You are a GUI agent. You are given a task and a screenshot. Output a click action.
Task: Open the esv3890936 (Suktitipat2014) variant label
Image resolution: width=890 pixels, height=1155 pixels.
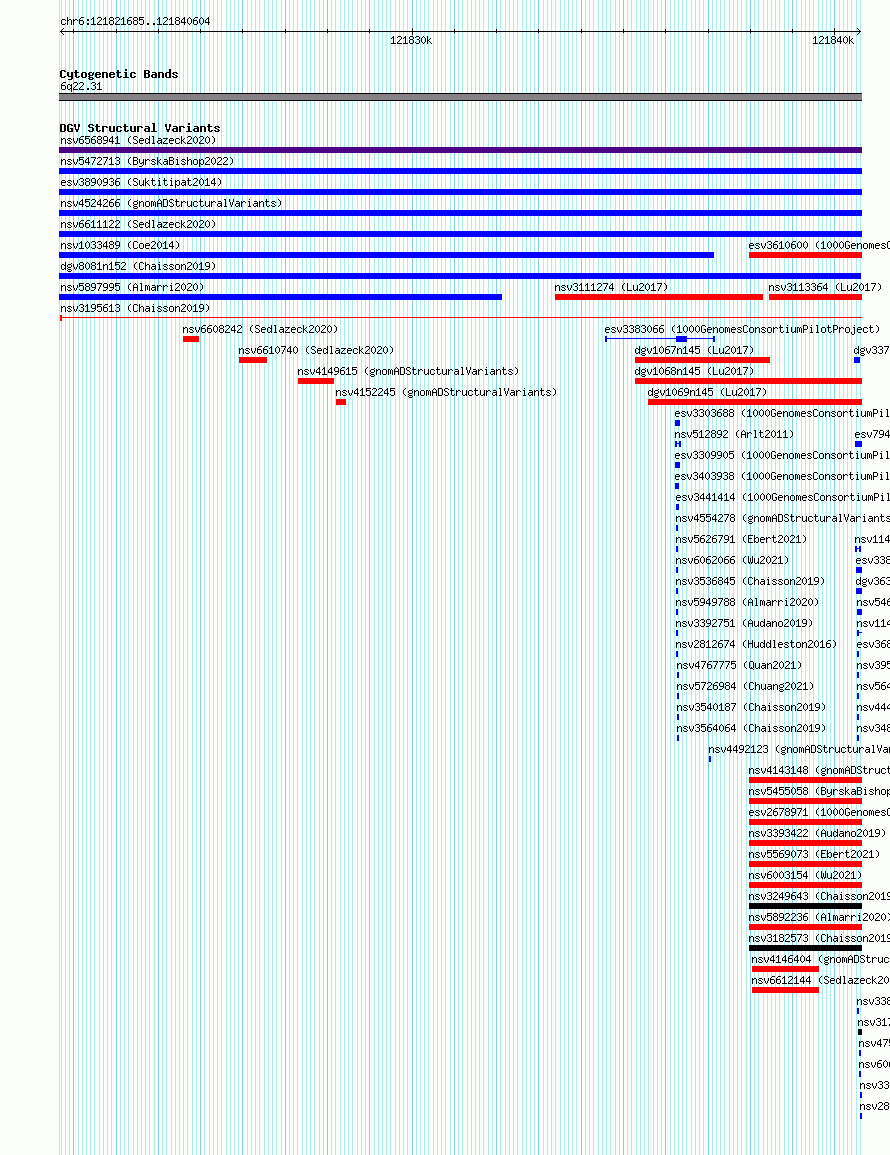tap(141, 182)
